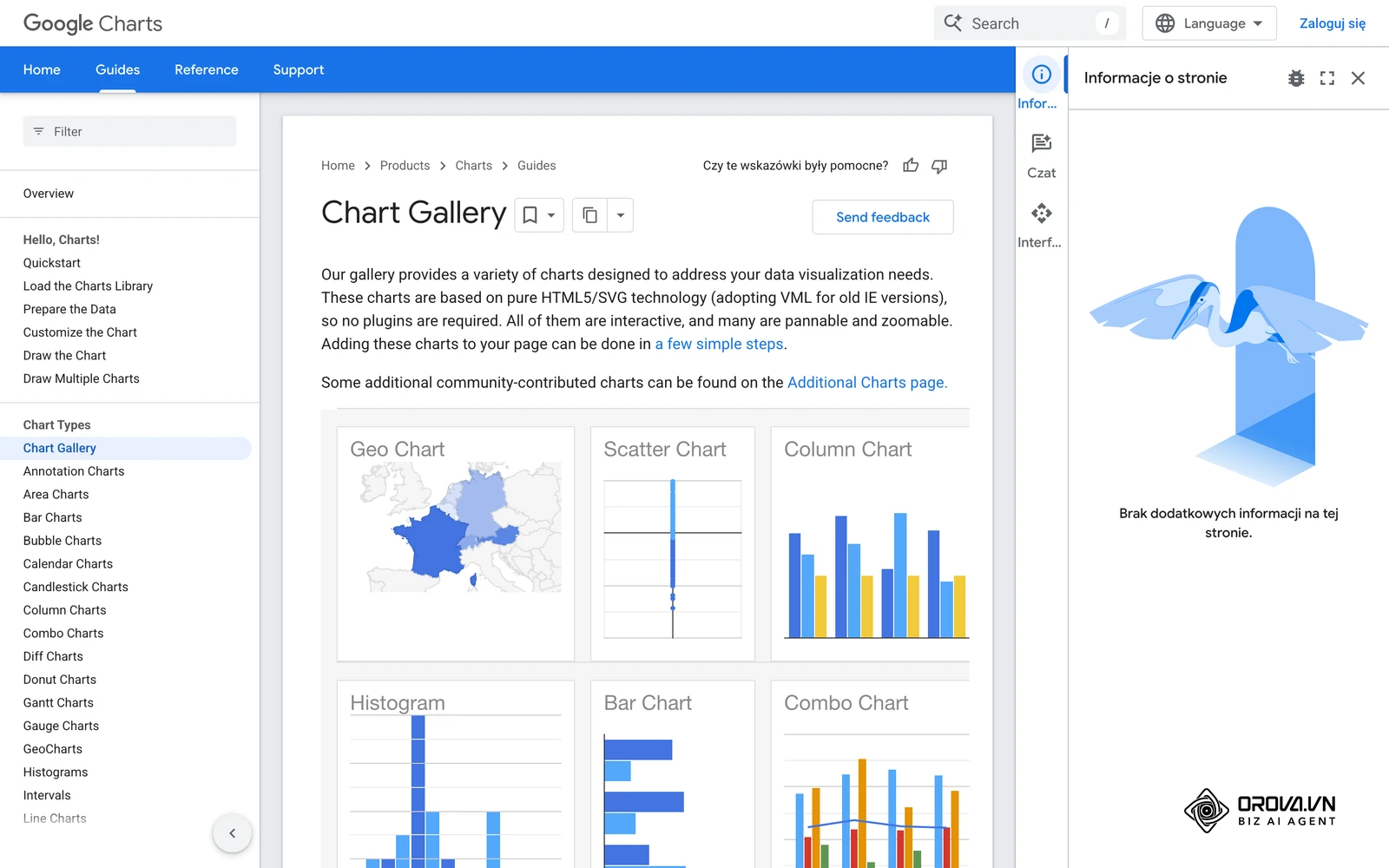The image size is (1389, 868).
Task: Open Candlestick Charts in sidebar
Action: coord(76,587)
